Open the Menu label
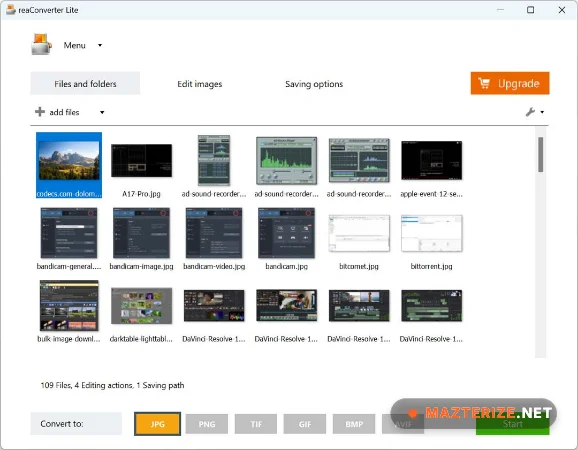The width and height of the screenshot is (578, 450). pyautogui.click(x=74, y=45)
